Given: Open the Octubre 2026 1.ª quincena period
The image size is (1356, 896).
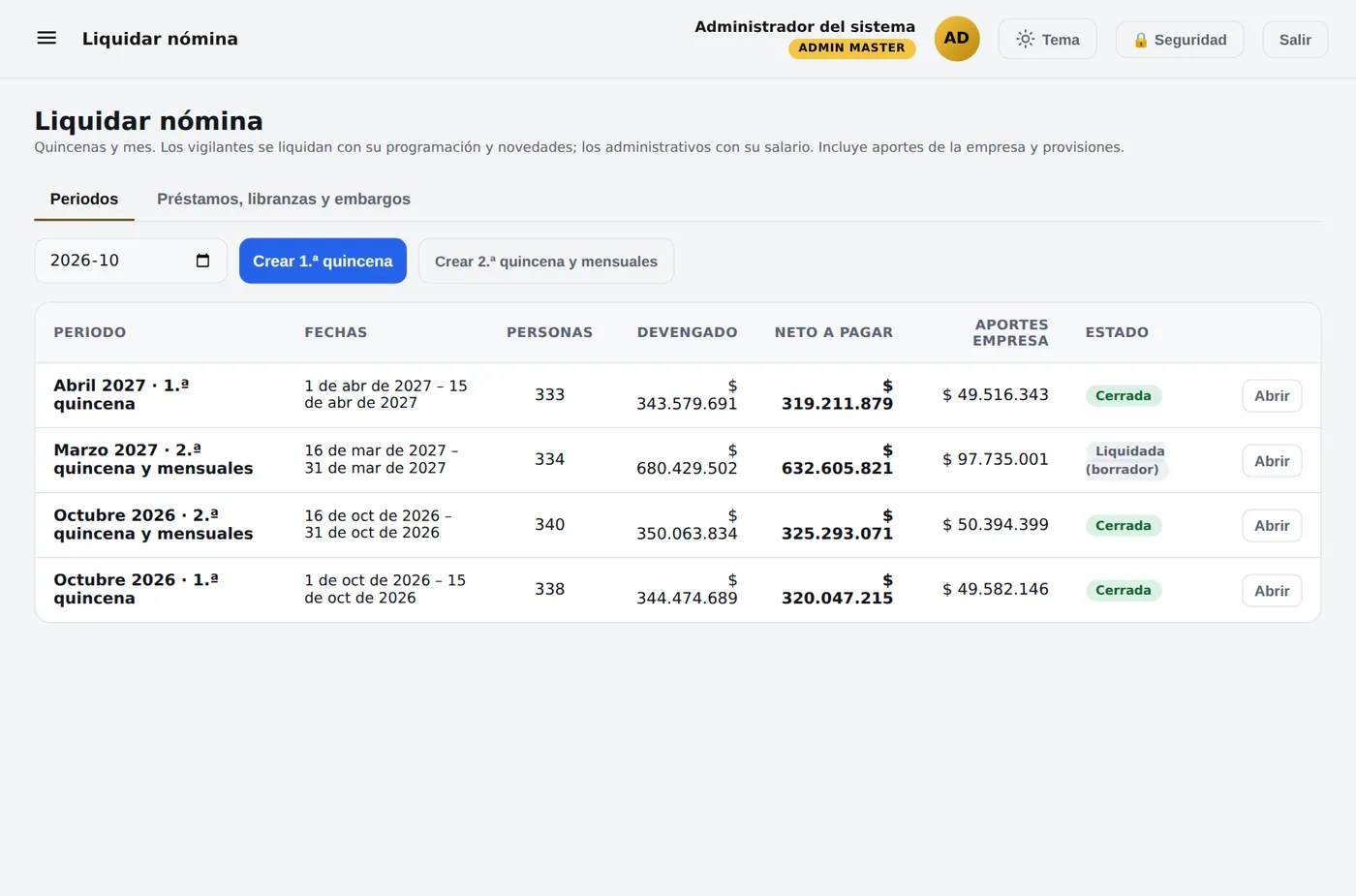Looking at the screenshot, I should coord(1272,591).
